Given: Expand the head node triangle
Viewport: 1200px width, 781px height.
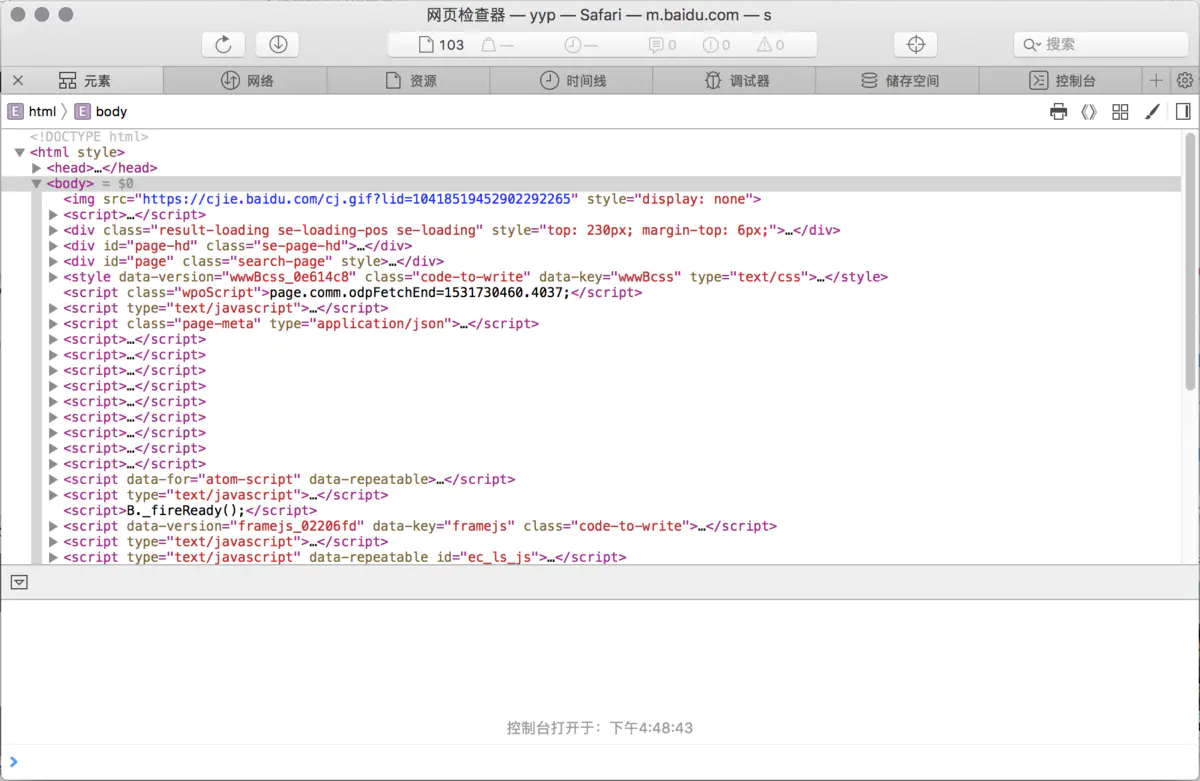Looking at the screenshot, I should coord(37,168).
